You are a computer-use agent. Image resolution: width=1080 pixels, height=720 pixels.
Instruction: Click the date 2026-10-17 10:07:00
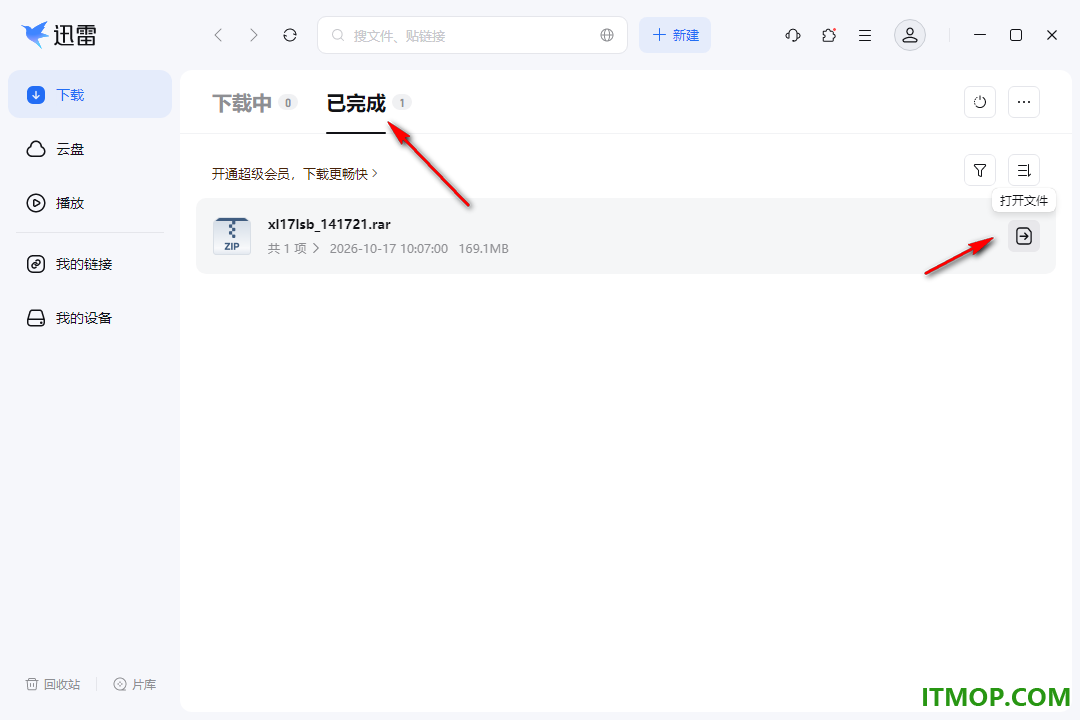coord(388,249)
